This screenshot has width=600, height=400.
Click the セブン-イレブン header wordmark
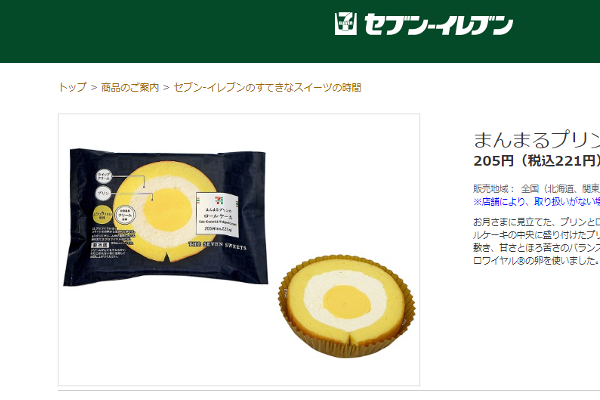[x=438, y=24]
